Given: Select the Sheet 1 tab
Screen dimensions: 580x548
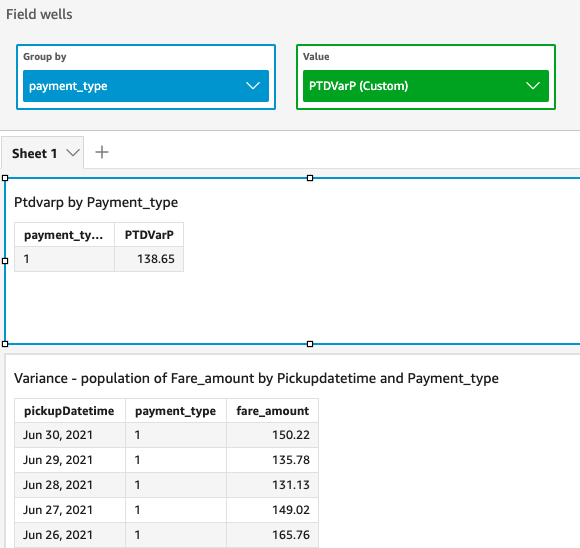Looking at the screenshot, I should pos(34,153).
